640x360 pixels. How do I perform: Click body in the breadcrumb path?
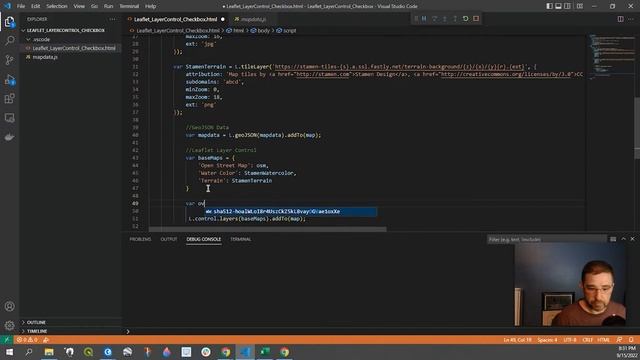263,31
